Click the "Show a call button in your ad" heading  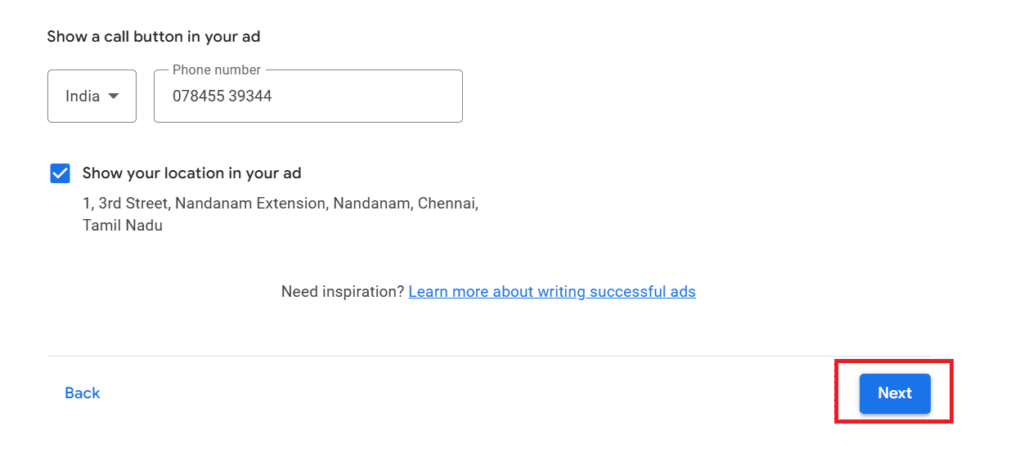(x=154, y=37)
